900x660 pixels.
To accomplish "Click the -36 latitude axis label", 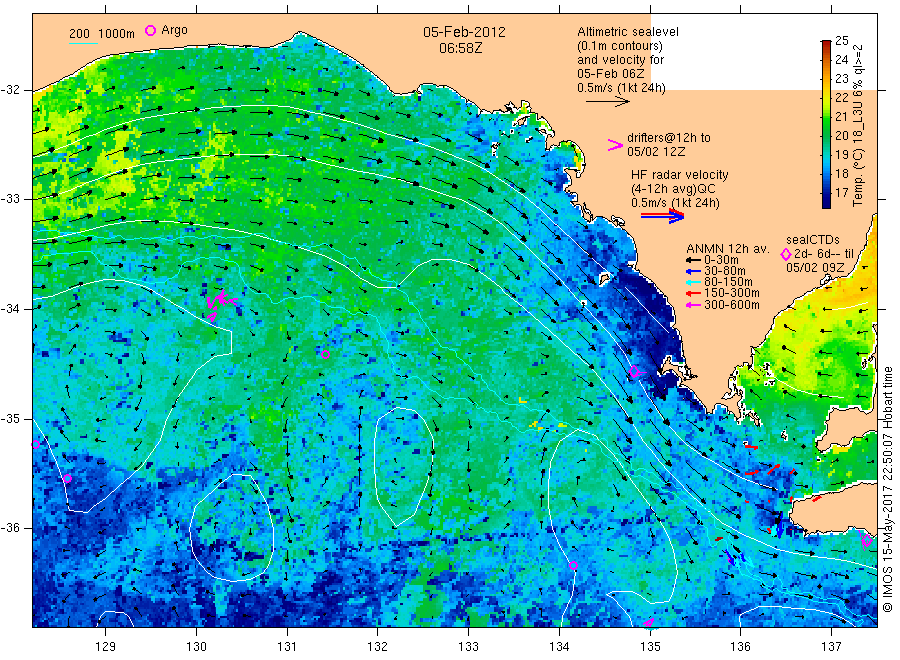I will (x=10, y=528).
